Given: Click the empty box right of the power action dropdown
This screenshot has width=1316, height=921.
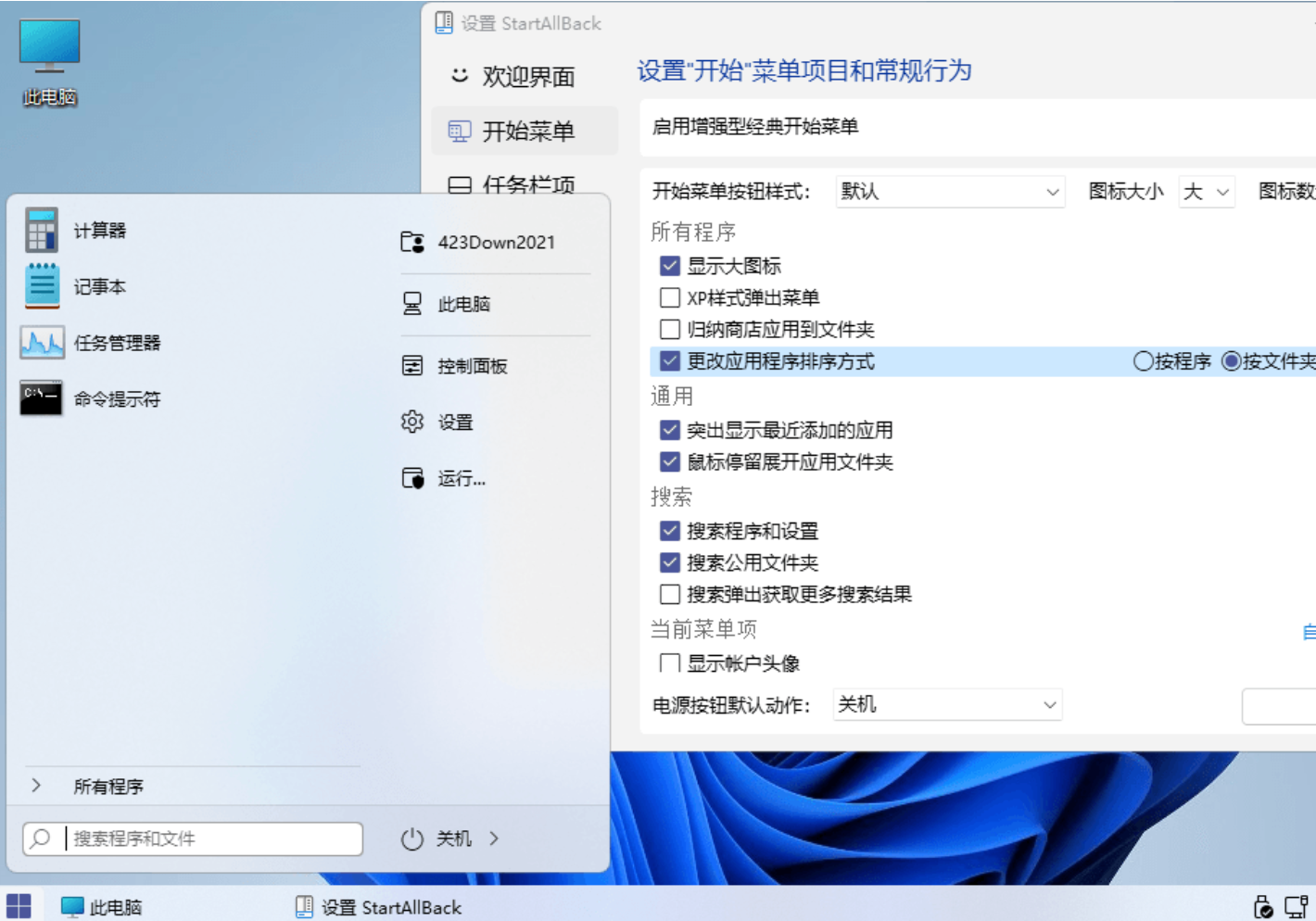Looking at the screenshot, I should click(x=1279, y=706).
